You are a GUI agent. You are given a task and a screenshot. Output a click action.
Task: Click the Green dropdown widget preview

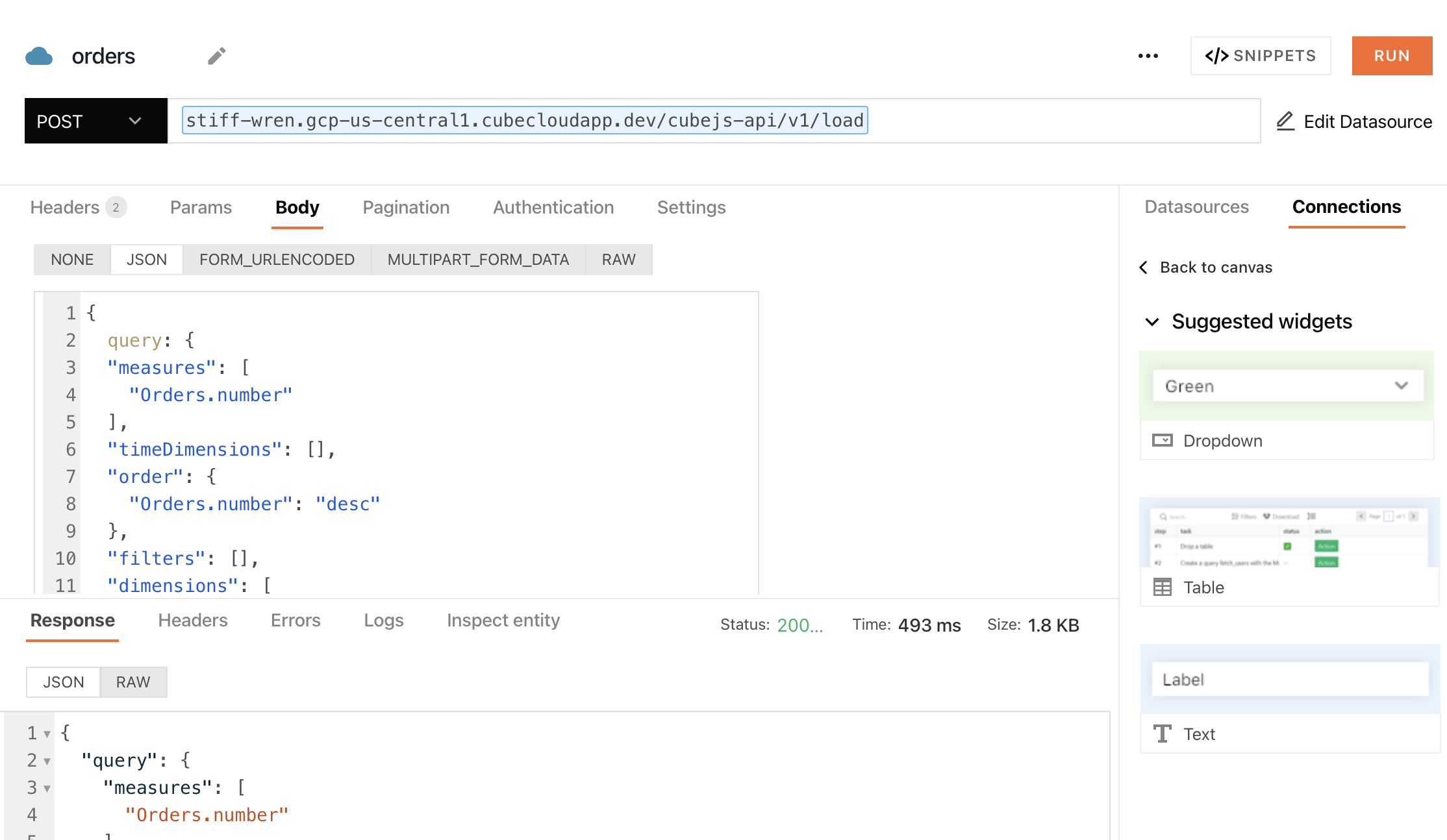coord(1287,386)
